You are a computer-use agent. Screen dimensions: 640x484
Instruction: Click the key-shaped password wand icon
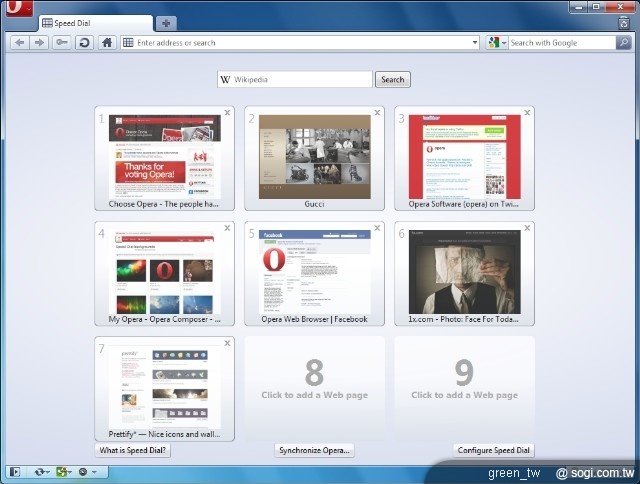(x=62, y=43)
